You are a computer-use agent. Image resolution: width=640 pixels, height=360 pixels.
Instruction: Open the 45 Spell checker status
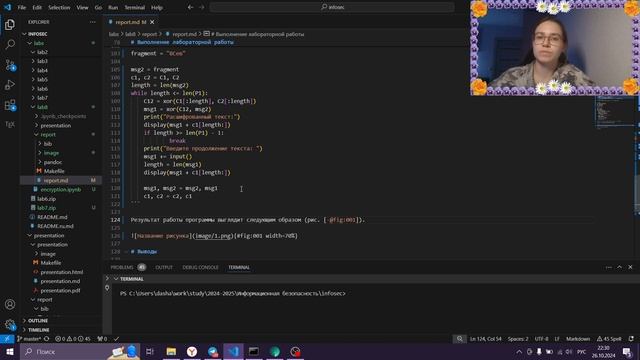(609, 339)
